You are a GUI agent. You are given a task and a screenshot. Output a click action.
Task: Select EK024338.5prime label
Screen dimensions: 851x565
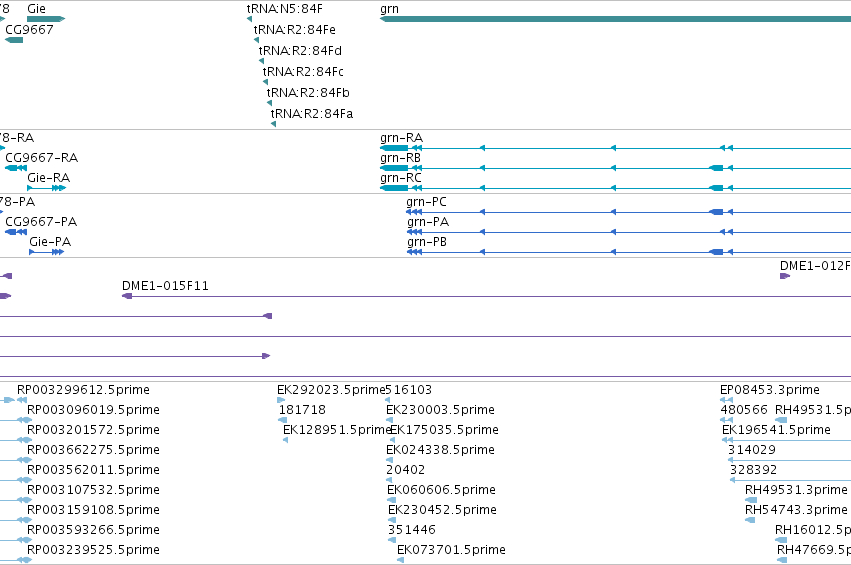440,450
